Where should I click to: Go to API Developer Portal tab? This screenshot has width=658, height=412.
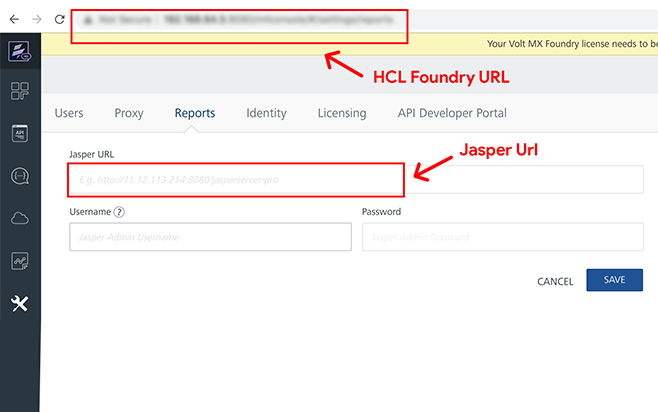[452, 113]
